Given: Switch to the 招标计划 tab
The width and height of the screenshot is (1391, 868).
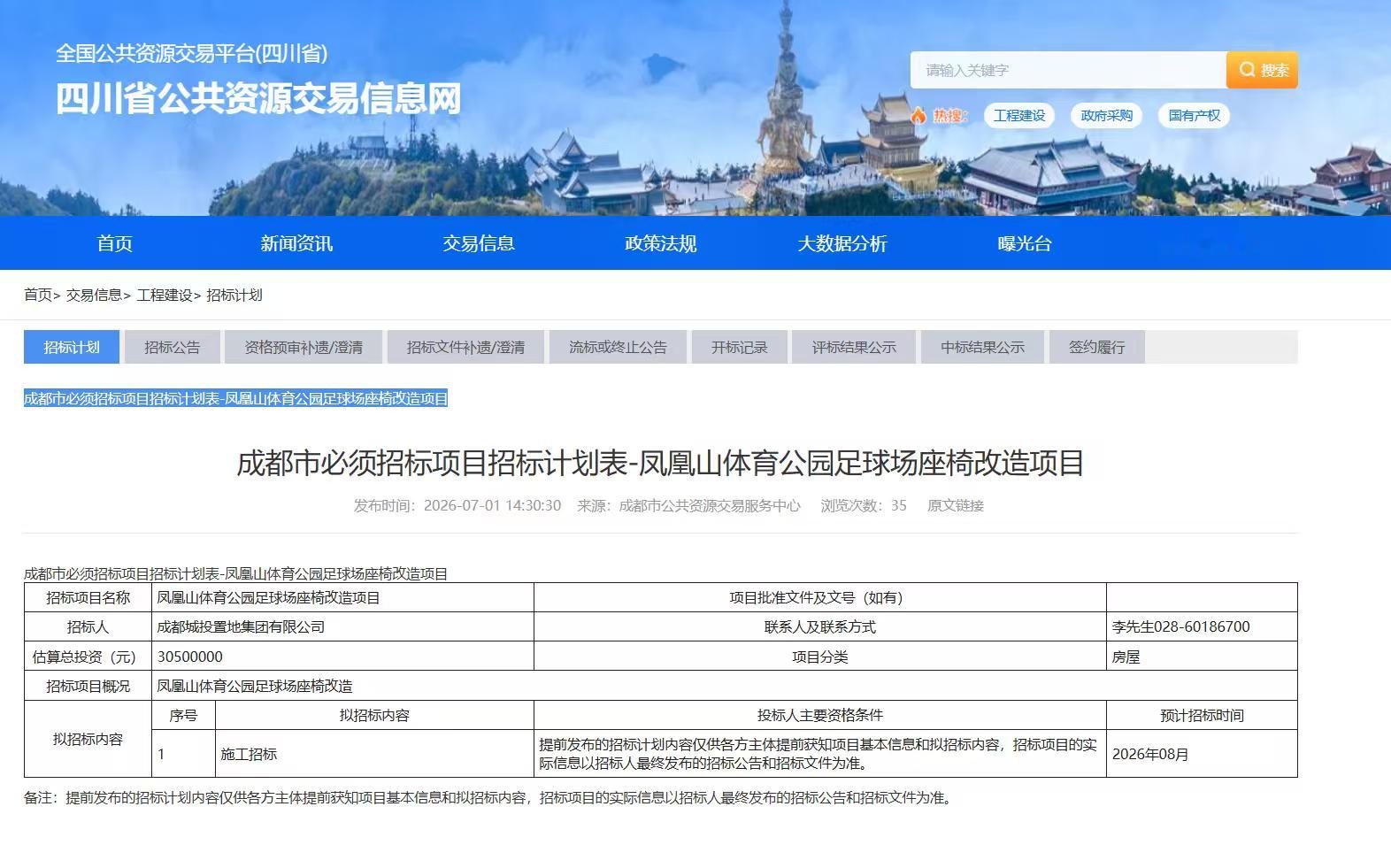Looking at the screenshot, I should coord(72,347).
